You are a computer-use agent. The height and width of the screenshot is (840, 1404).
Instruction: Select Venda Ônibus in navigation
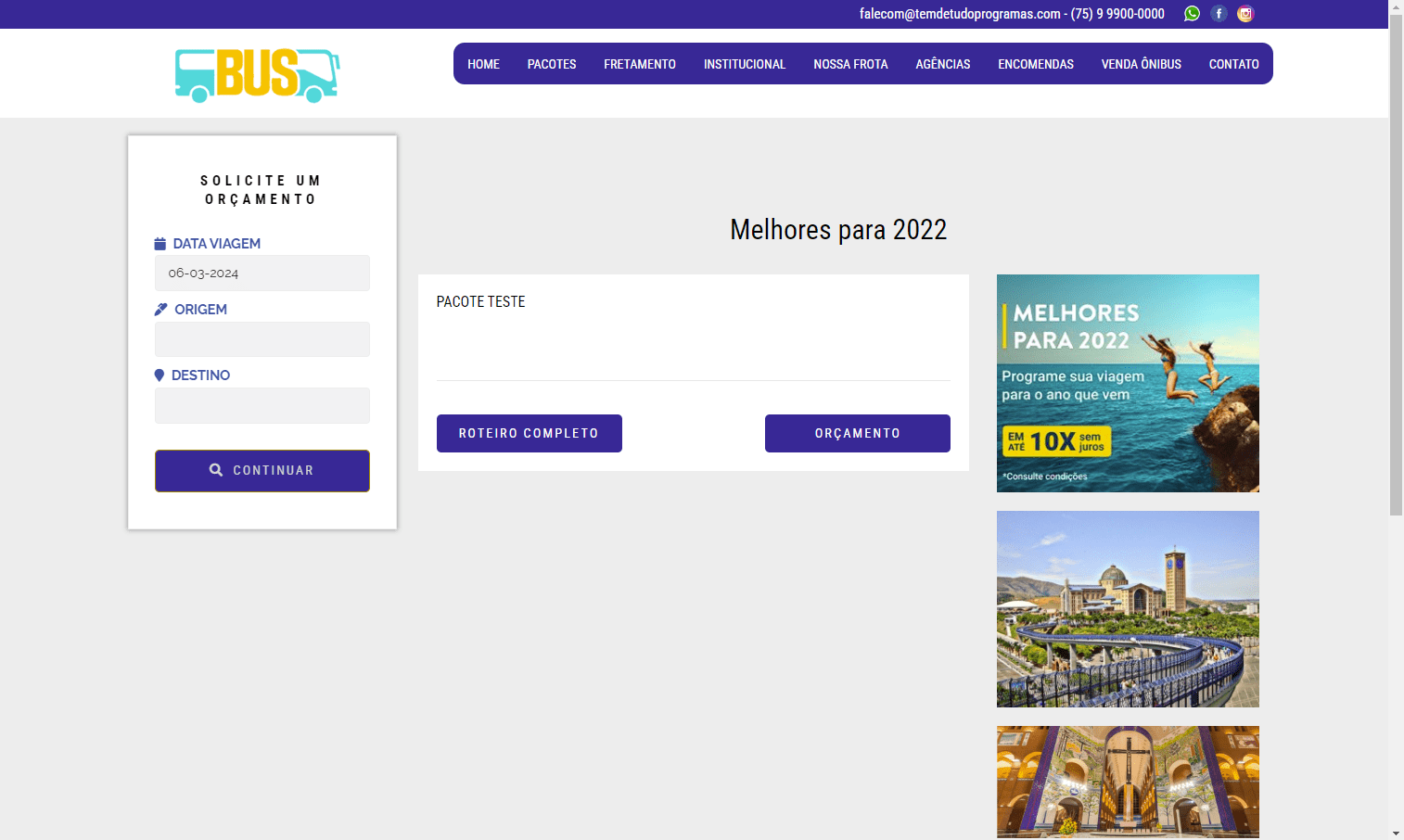pos(1141,64)
